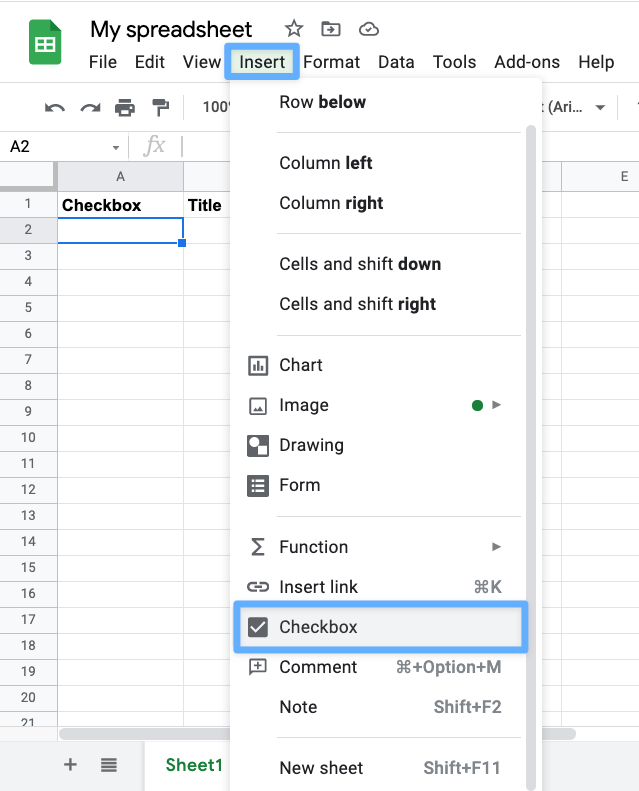Click the Drawing icon in Insert menu
The height and width of the screenshot is (791, 639).
click(258, 445)
